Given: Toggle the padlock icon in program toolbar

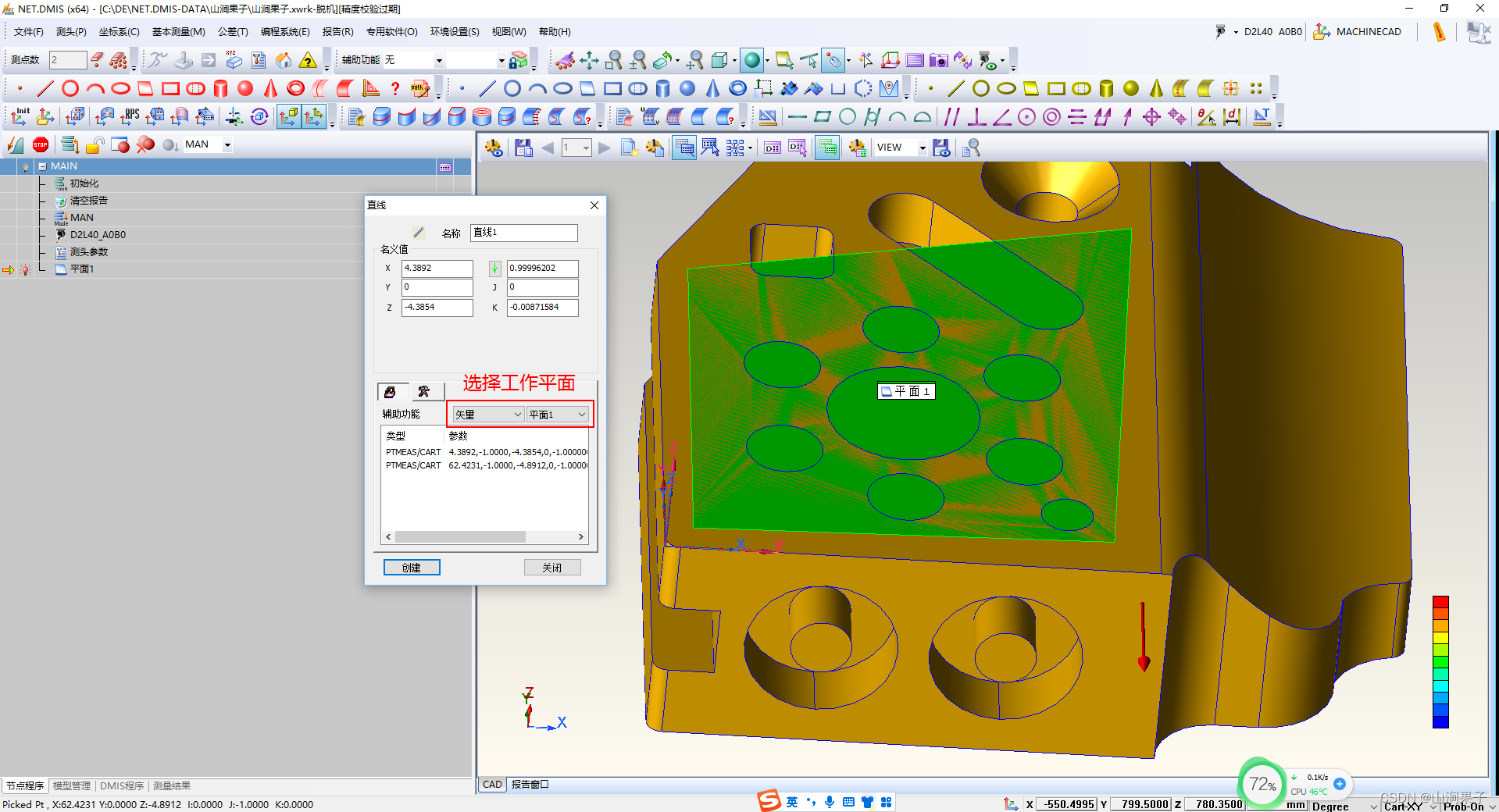Looking at the screenshot, I should [95, 144].
